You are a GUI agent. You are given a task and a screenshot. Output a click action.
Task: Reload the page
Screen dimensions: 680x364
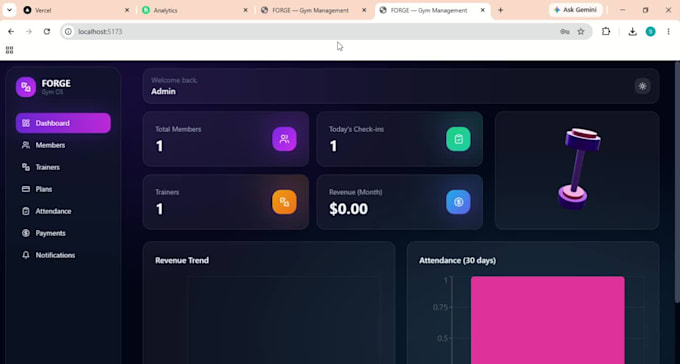point(47,32)
